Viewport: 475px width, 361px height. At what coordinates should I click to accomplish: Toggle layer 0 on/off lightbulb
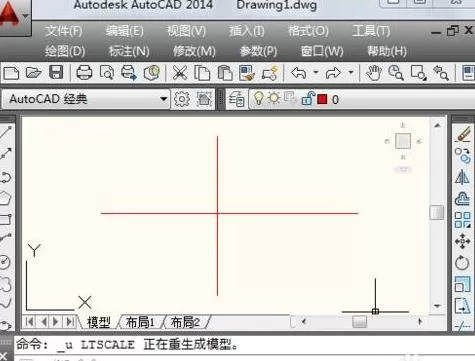258,99
